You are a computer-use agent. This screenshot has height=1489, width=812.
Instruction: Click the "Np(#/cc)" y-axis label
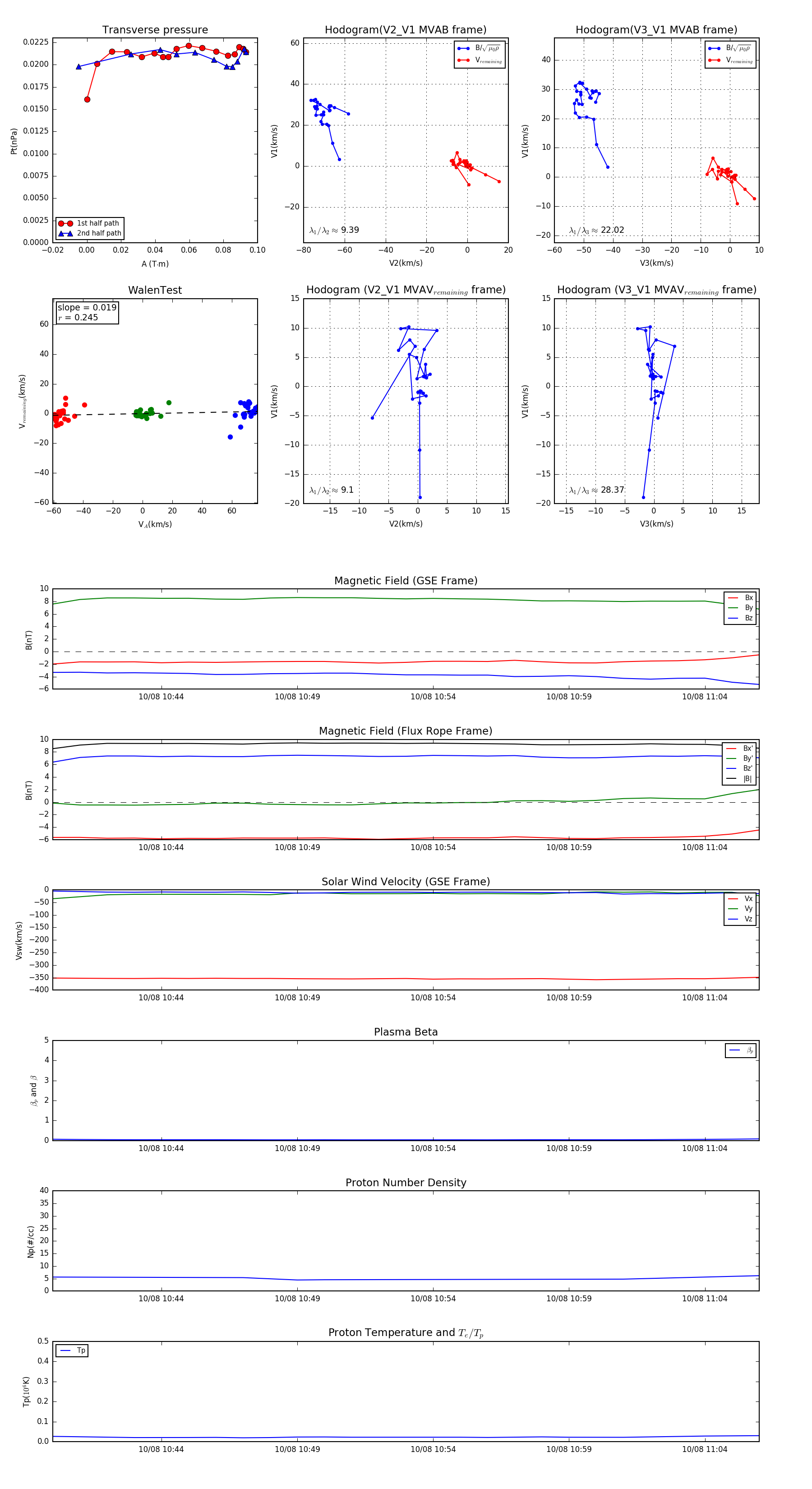(31, 1242)
